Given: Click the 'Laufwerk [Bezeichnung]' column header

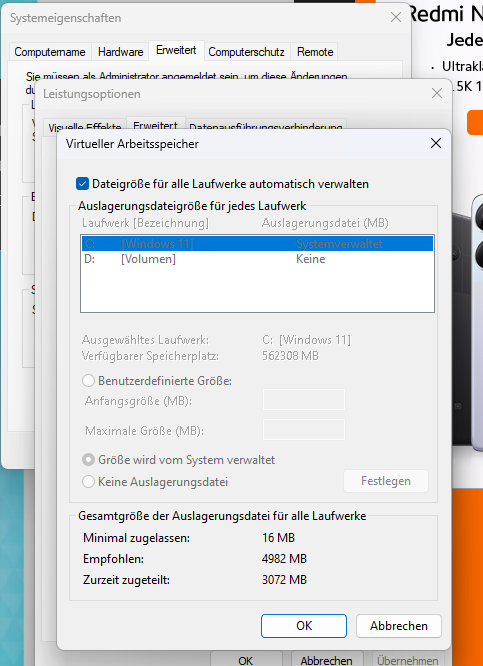Looking at the screenshot, I should [145, 223].
